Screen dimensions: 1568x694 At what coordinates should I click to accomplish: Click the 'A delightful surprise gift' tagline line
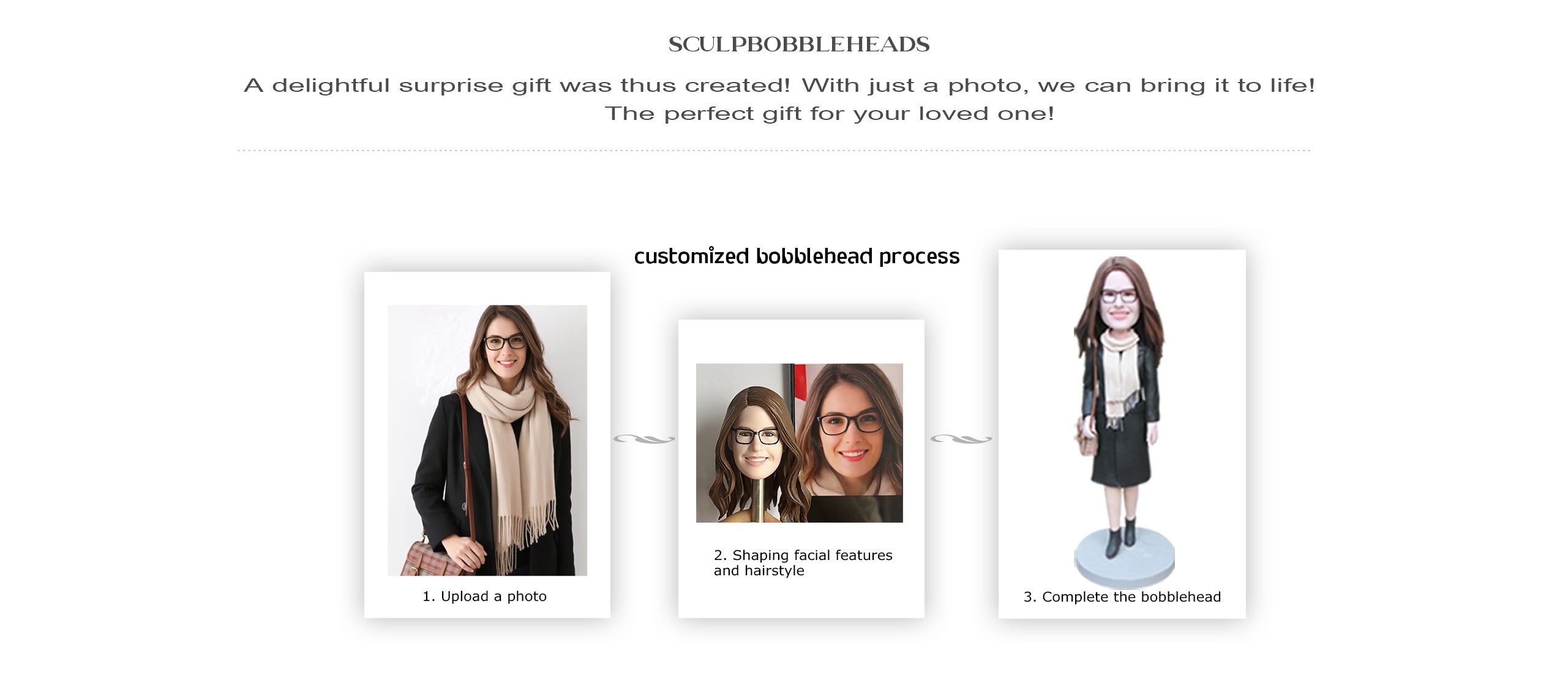(x=779, y=85)
